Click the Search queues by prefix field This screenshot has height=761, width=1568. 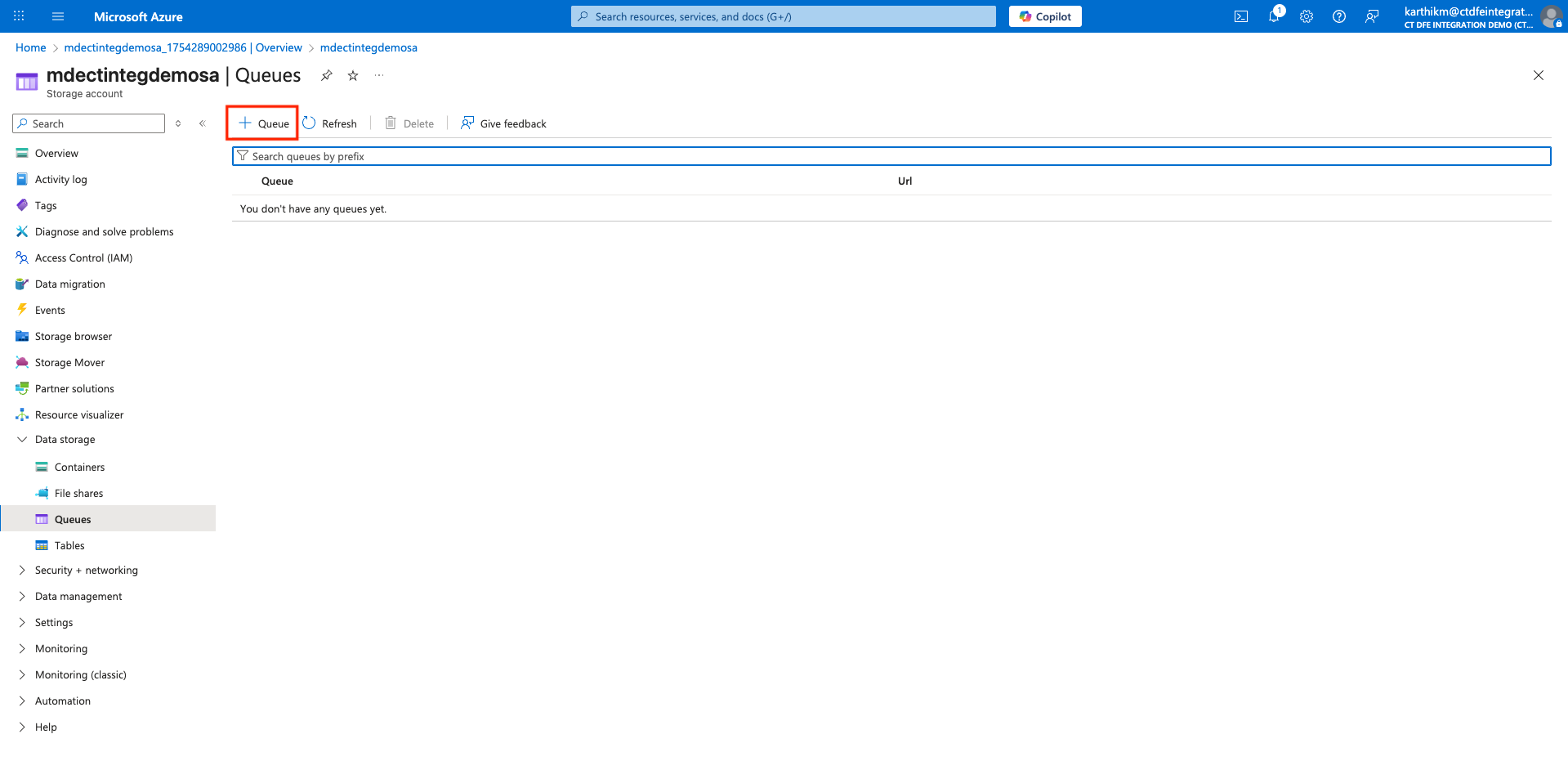click(x=891, y=156)
